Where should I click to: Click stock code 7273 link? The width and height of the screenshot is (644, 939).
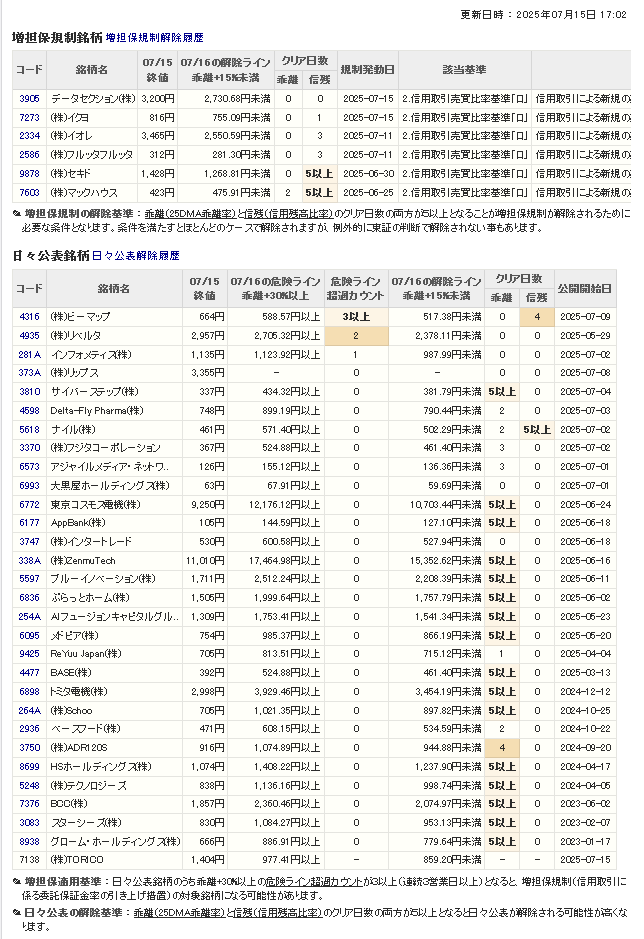(x=29, y=117)
